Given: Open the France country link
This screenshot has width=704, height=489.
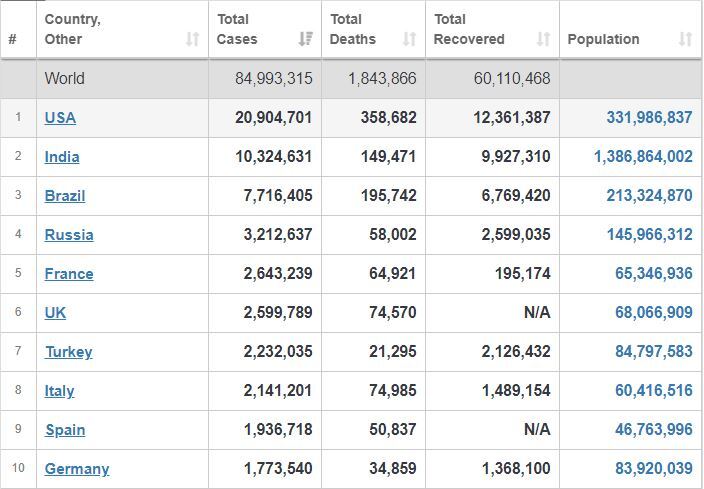Looking at the screenshot, I should (x=69, y=274).
